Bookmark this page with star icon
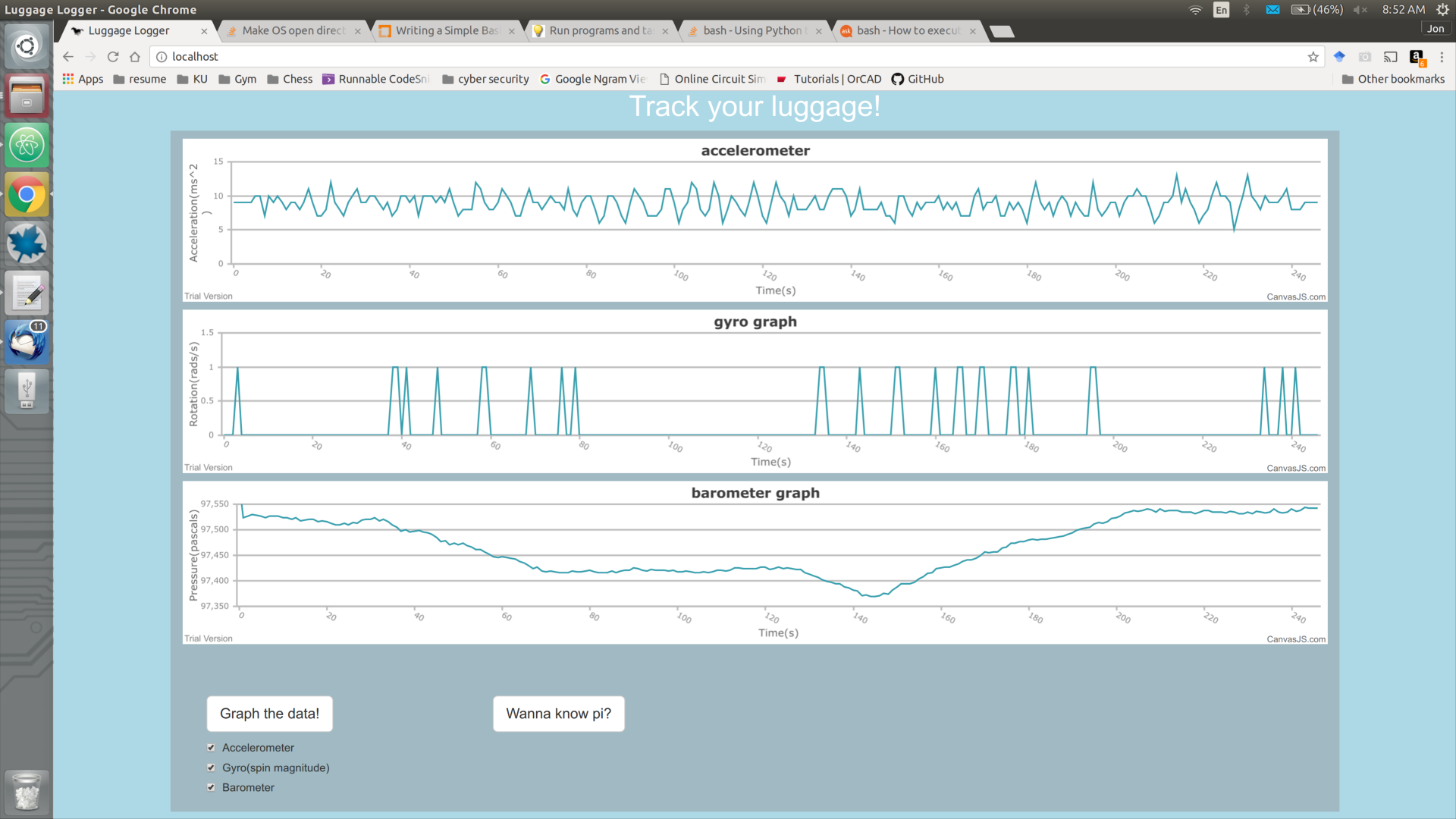 click(1313, 57)
